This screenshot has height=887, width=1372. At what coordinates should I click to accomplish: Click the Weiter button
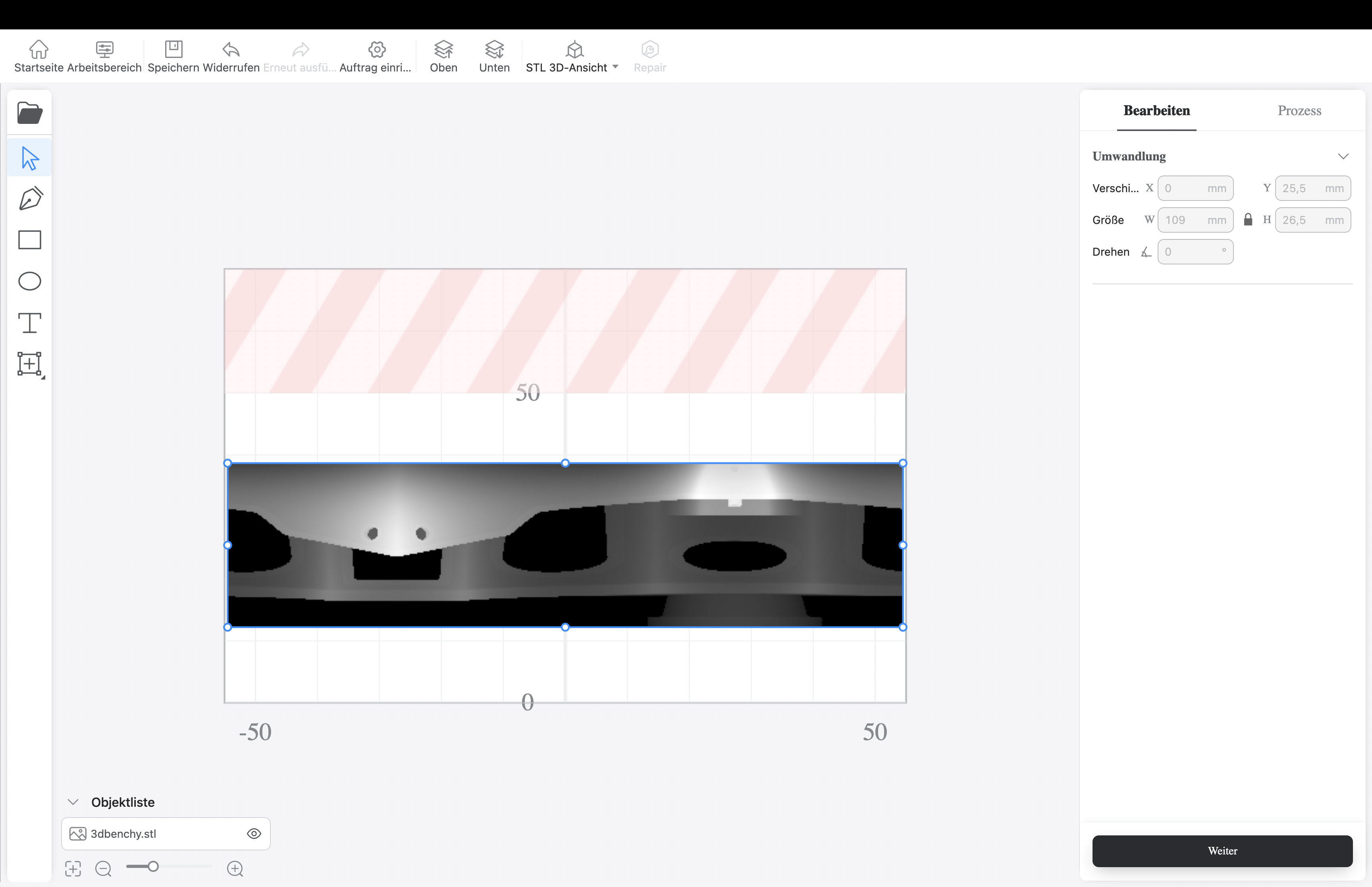pyautogui.click(x=1222, y=851)
